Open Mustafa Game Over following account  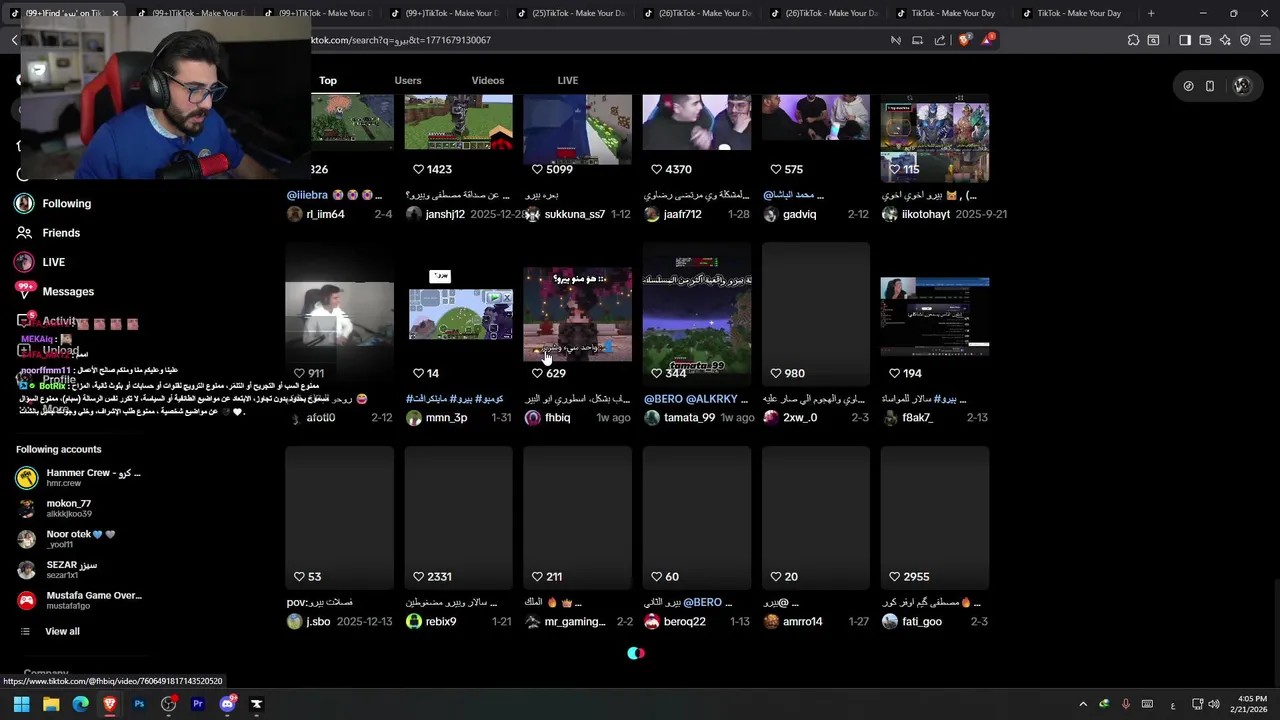[x=78, y=600]
